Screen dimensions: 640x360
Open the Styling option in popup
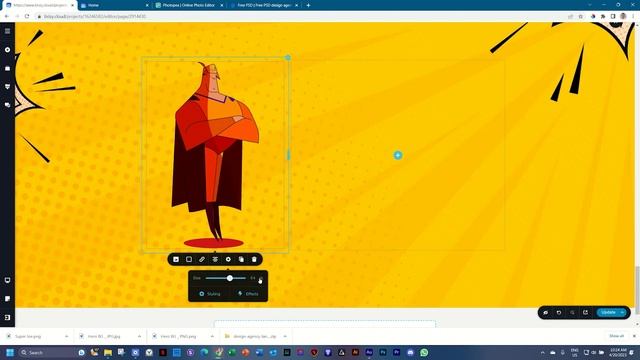(x=209, y=294)
